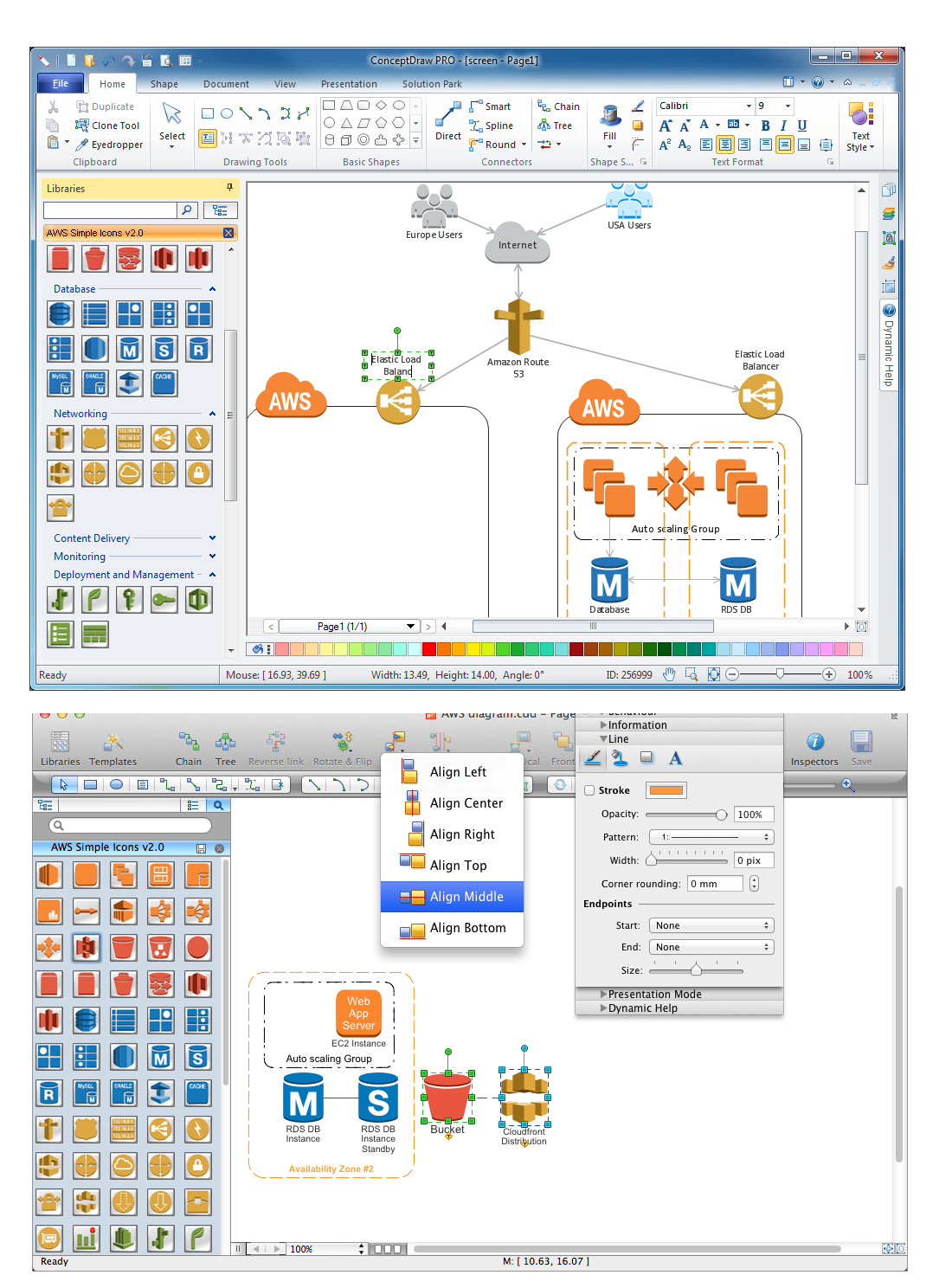Open Inspectors in the Mac toolbar
Viewport: 952px width, 1288px height.
point(814,748)
